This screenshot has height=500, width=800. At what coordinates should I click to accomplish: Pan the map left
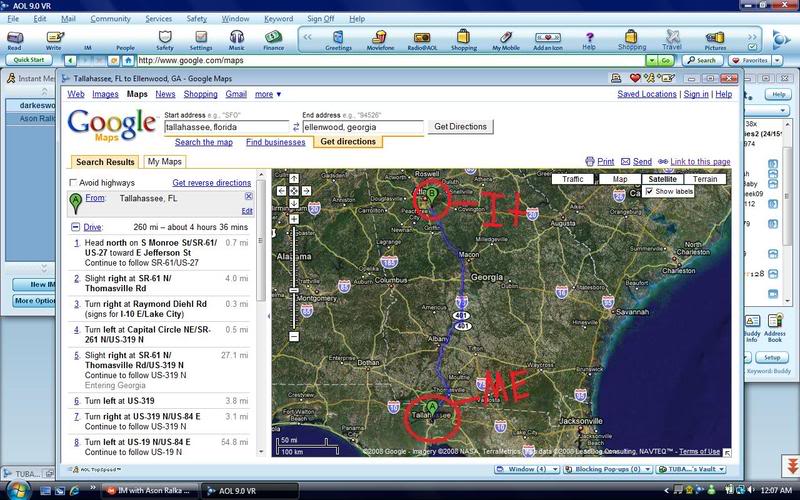[x=281, y=191]
